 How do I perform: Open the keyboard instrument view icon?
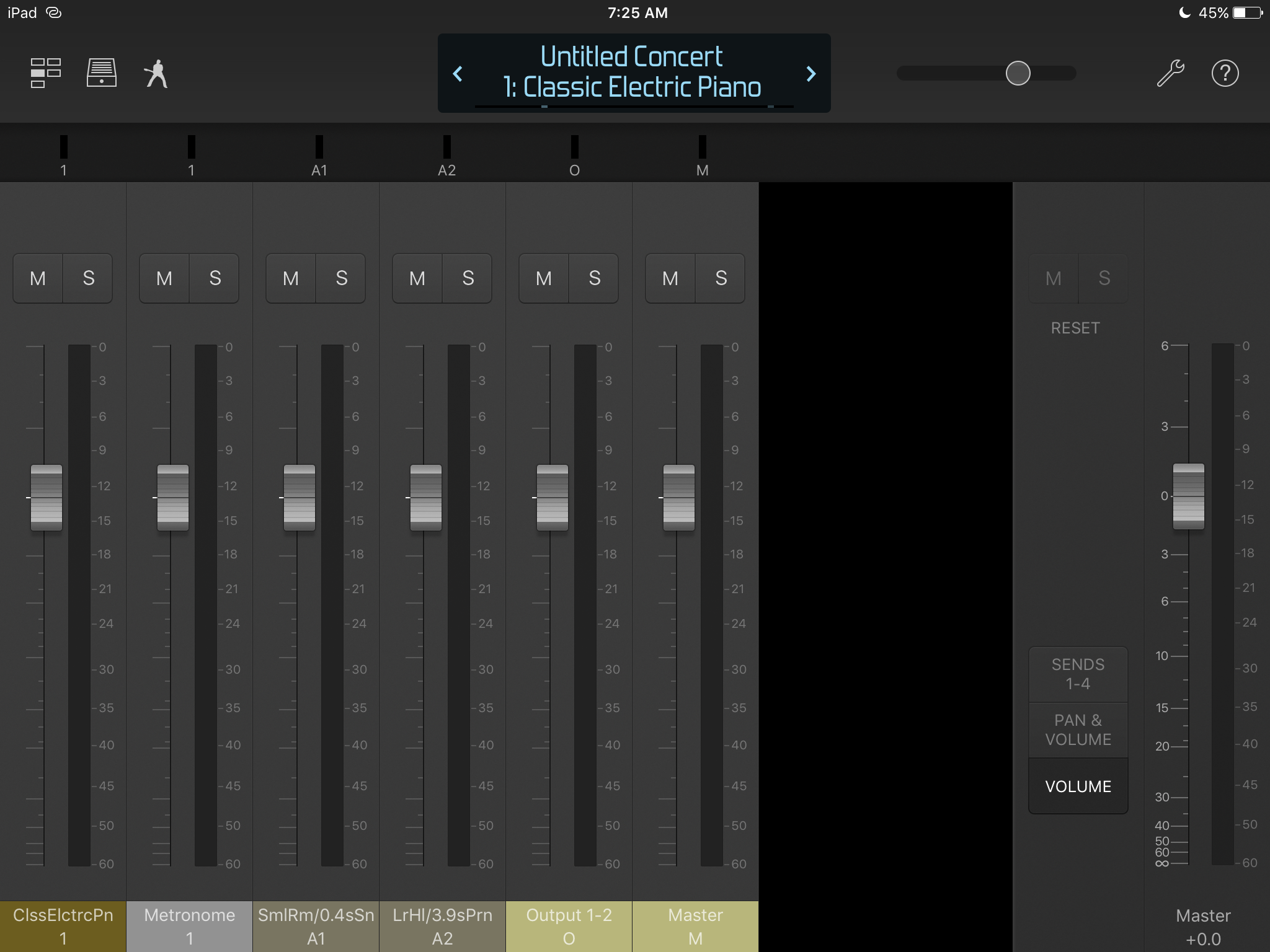pos(102,73)
